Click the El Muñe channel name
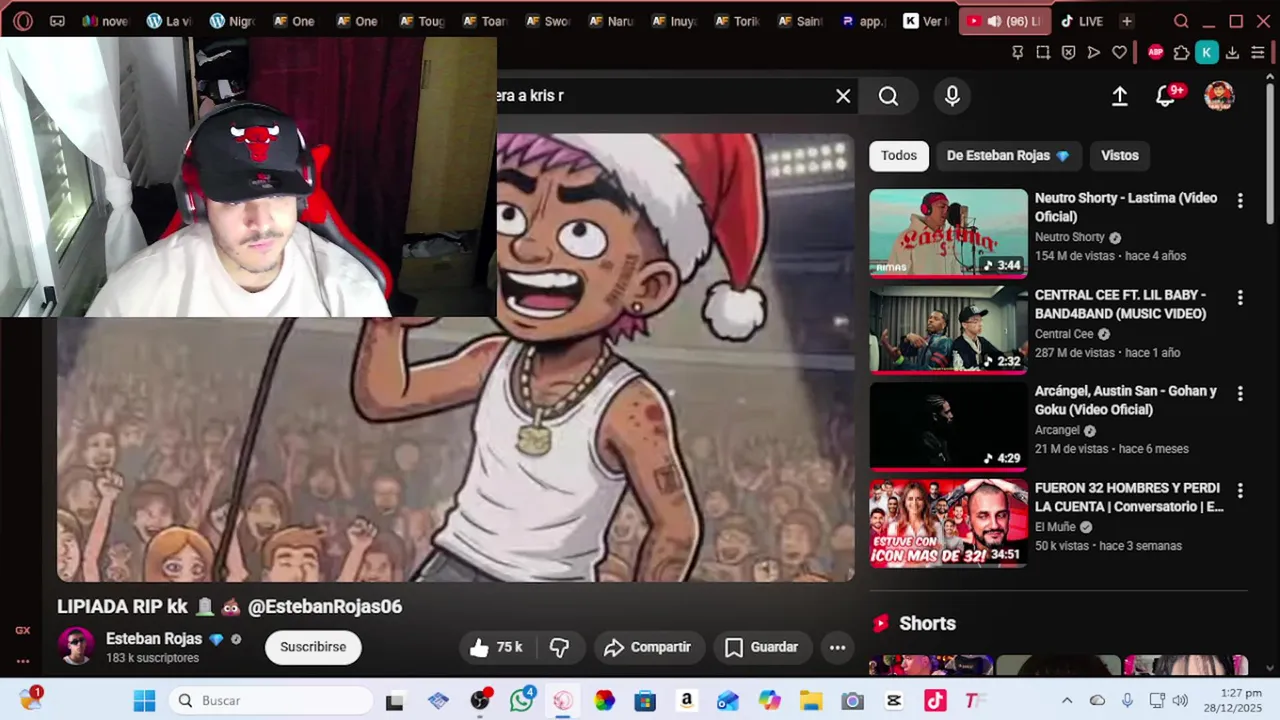This screenshot has height=720, width=1280. point(1055,527)
